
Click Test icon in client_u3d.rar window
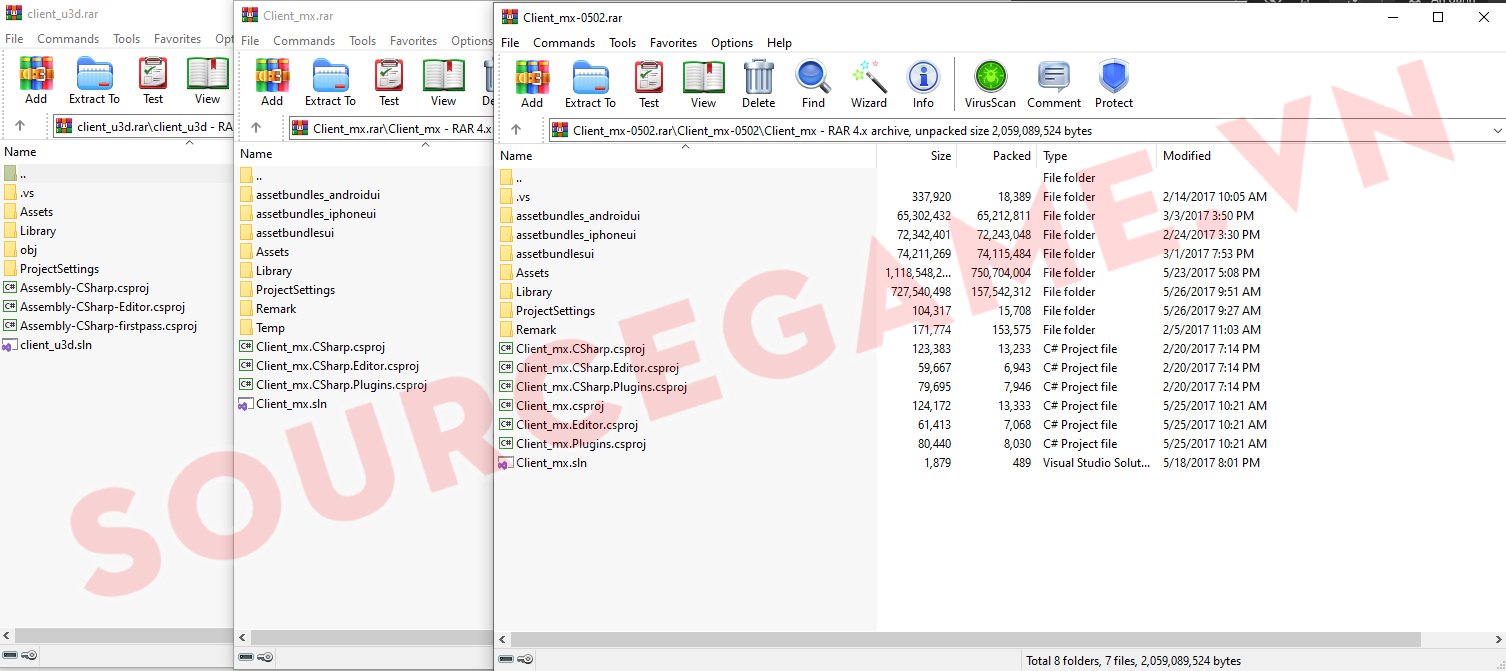[x=153, y=80]
